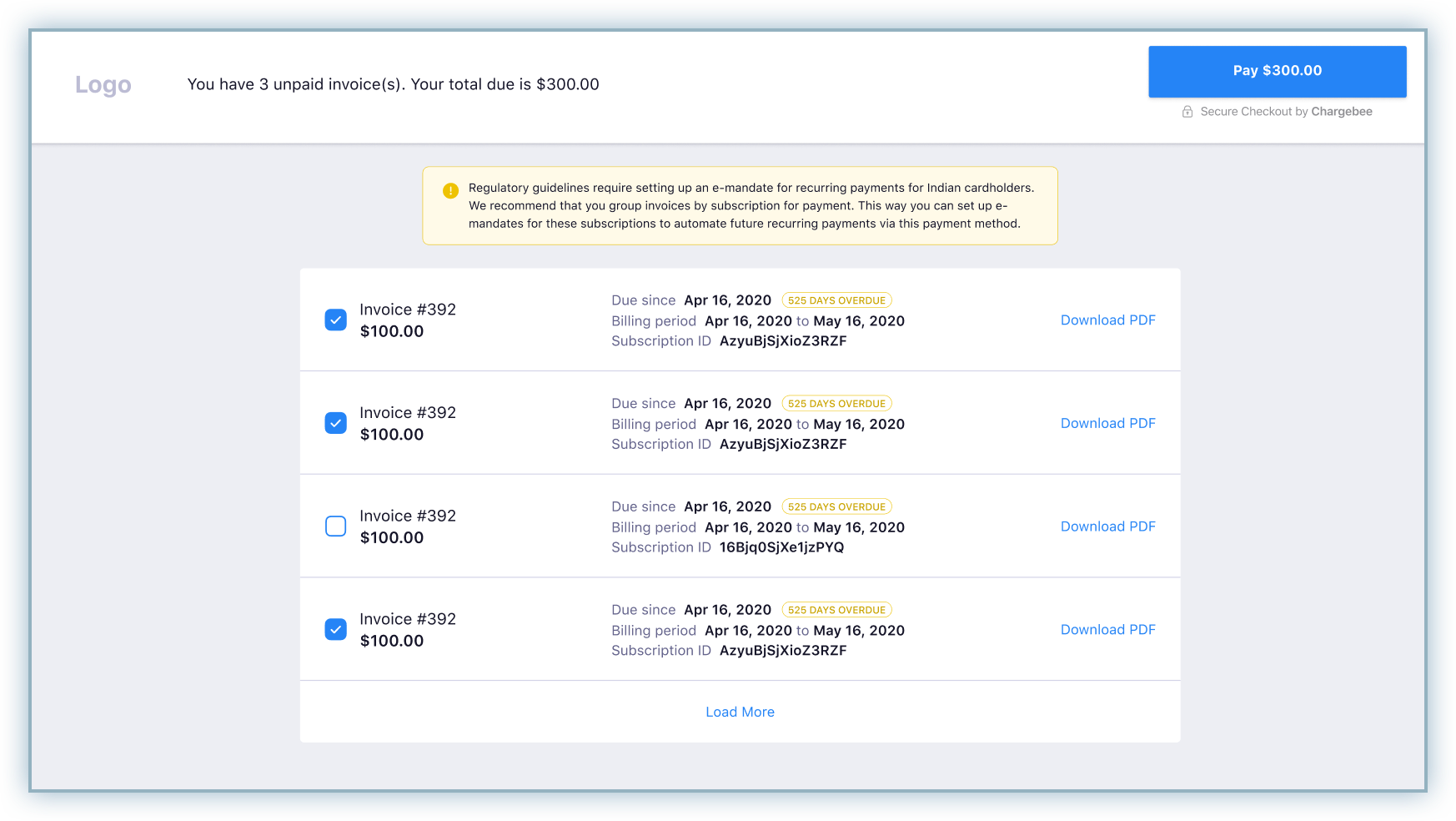Uncheck the second invoice checkbox
Screen dimensions: 1456x821
click(335, 423)
